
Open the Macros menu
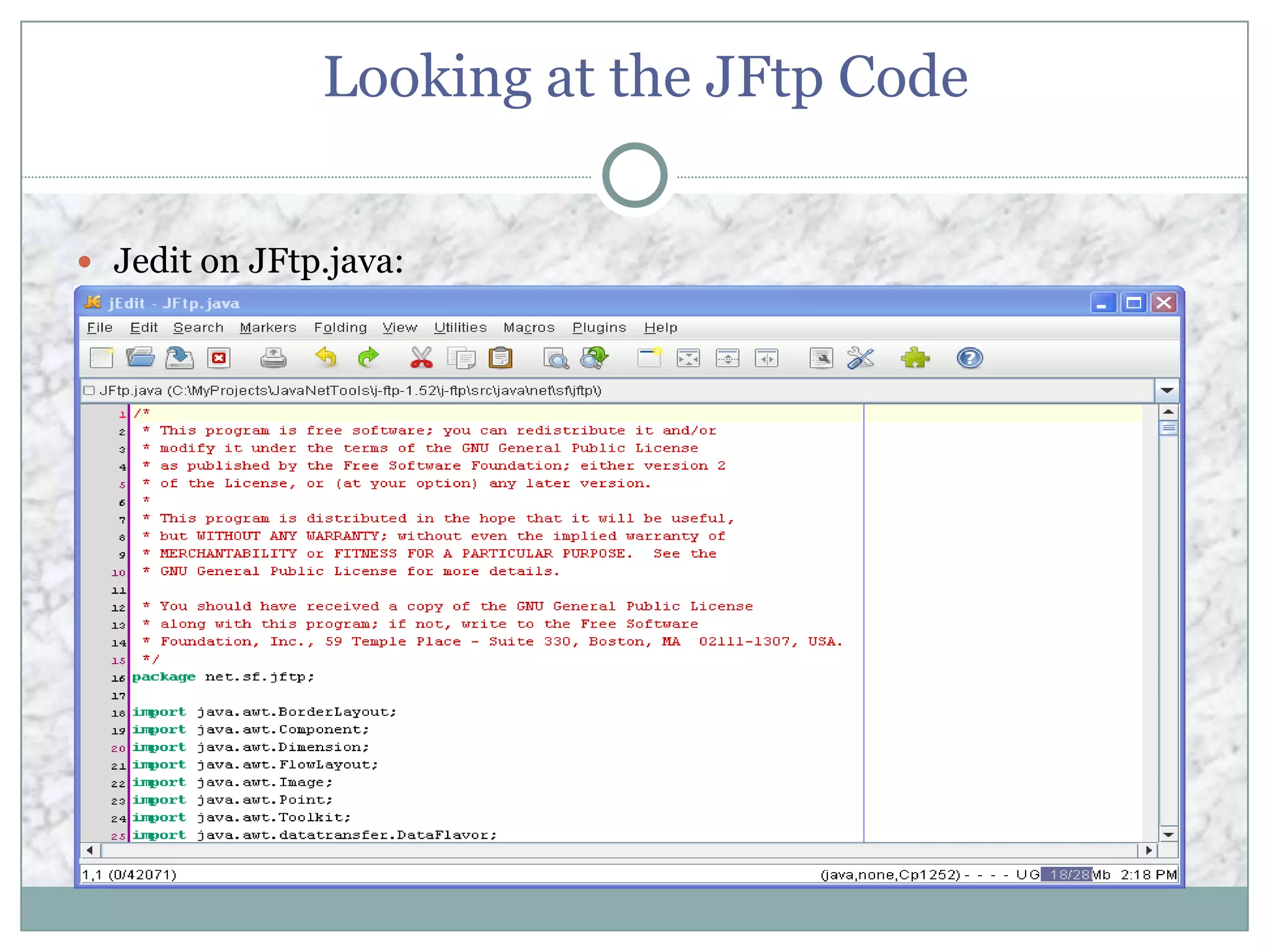(529, 327)
